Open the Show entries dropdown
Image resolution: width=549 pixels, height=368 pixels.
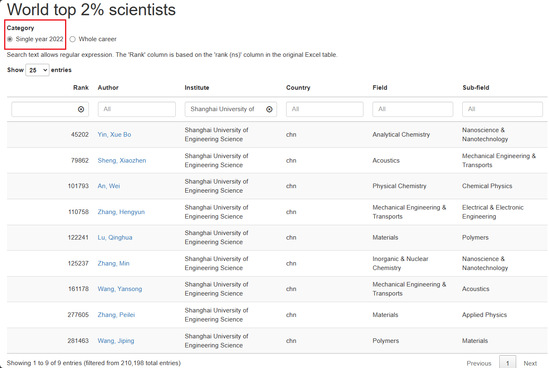tap(37, 70)
